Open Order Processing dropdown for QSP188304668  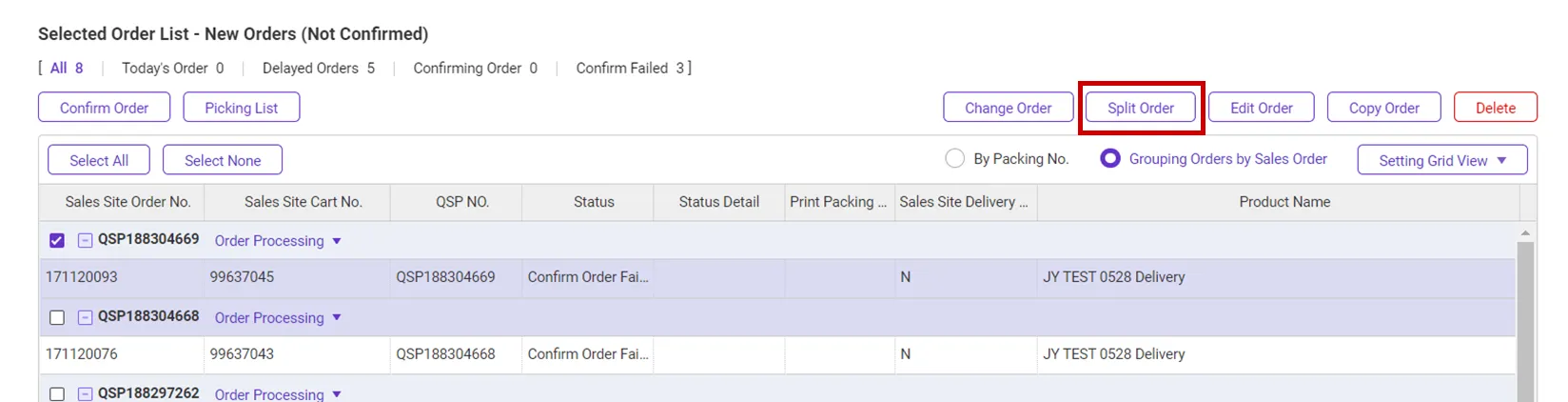[x=278, y=318]
